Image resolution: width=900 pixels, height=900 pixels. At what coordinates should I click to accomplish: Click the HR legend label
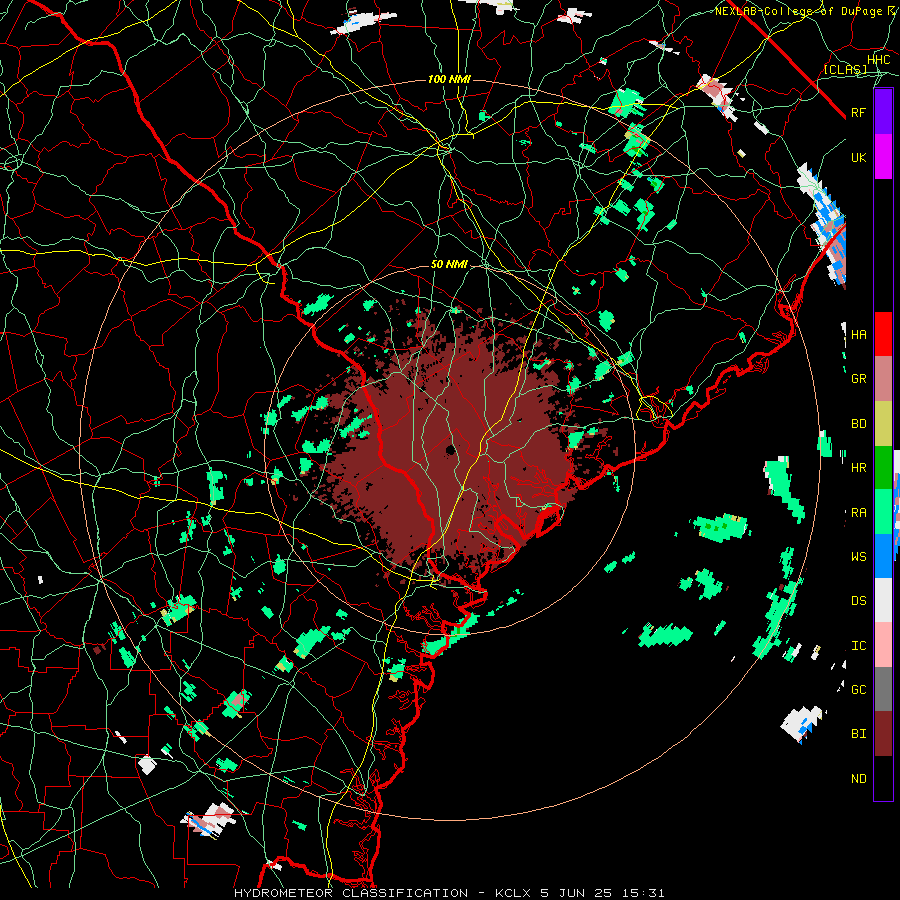point(859,468)
